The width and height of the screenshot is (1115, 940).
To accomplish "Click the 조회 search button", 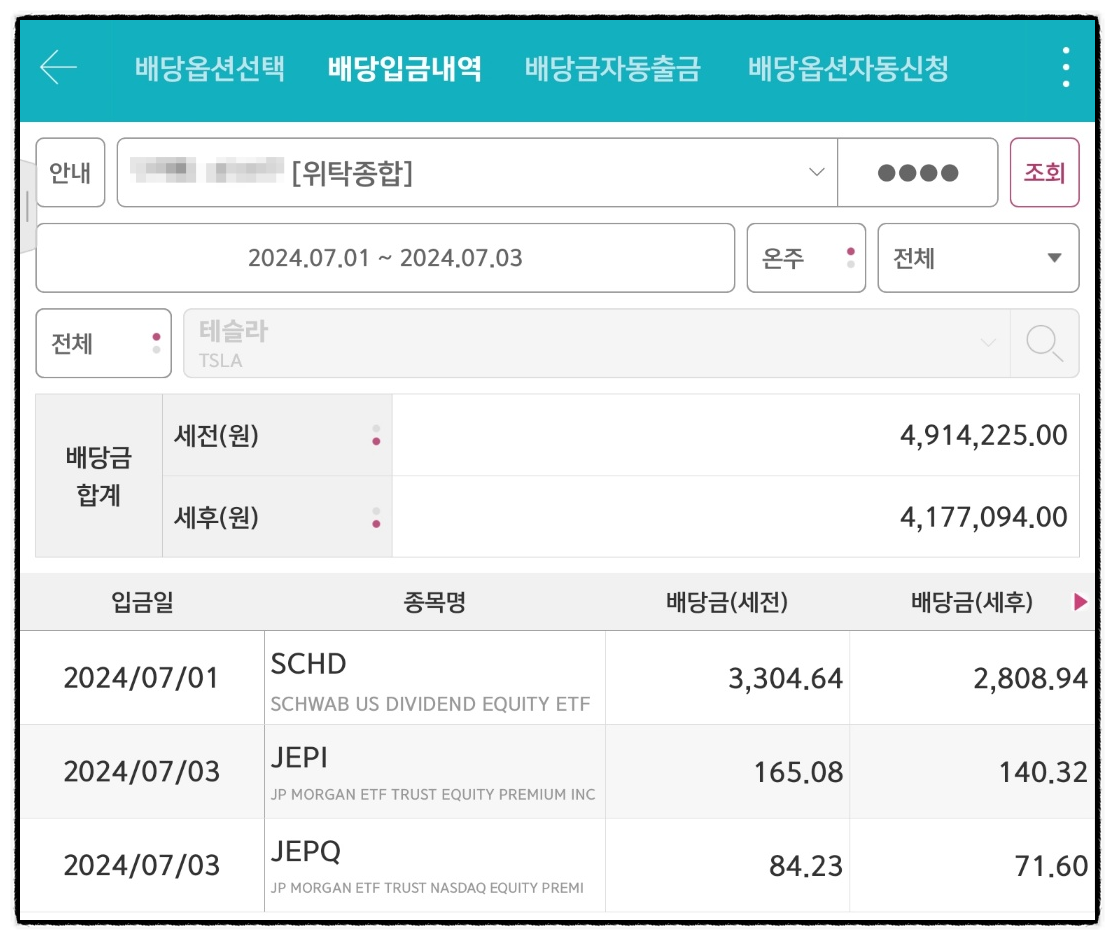I will click(1045, 173).
